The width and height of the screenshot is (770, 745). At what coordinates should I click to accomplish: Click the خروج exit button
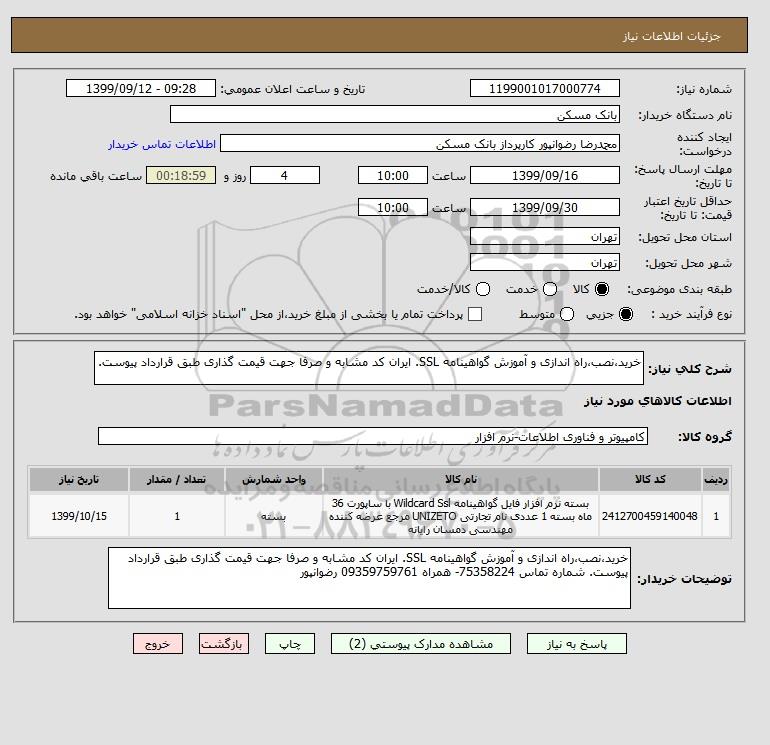158,644
